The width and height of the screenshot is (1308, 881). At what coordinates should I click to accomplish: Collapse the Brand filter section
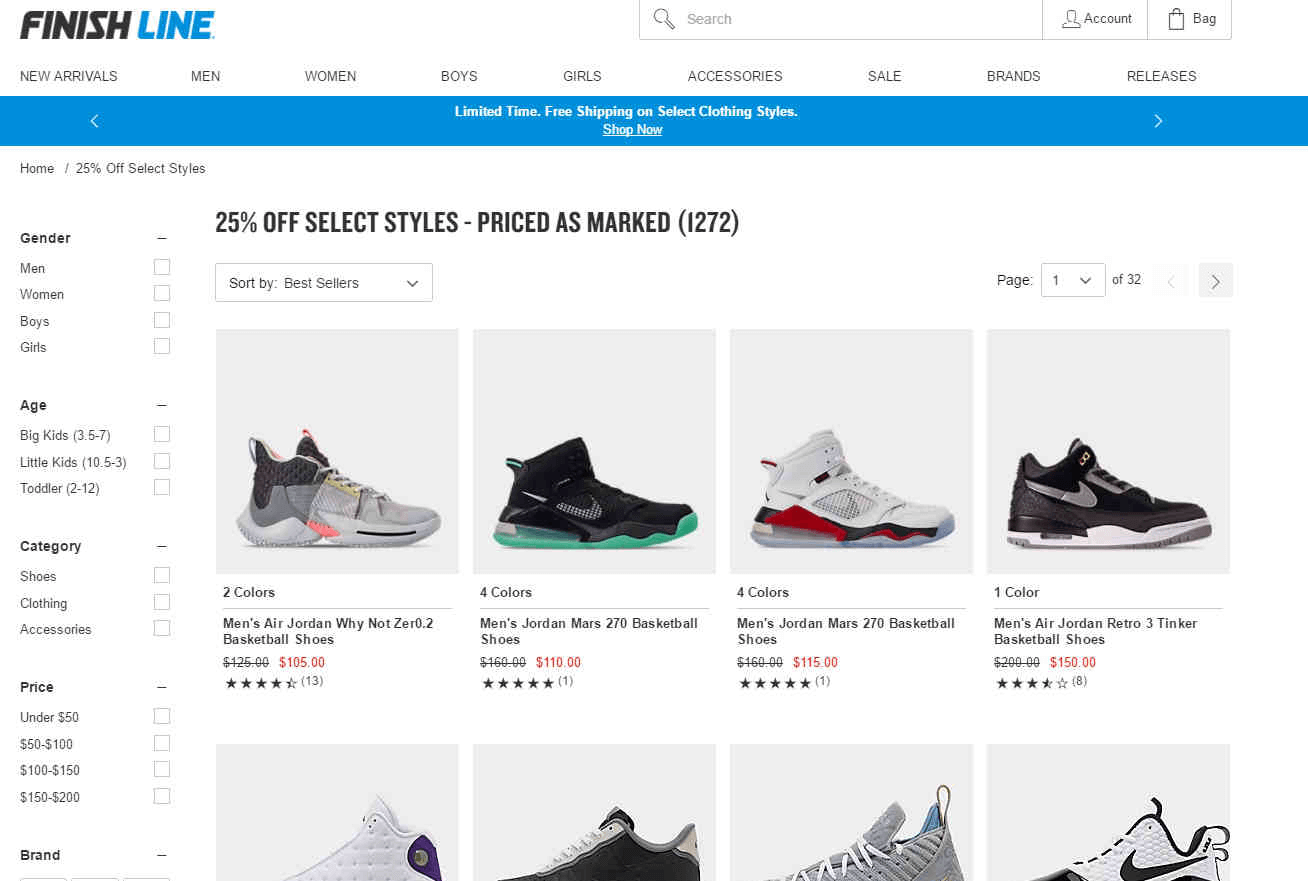pos(162,855)
